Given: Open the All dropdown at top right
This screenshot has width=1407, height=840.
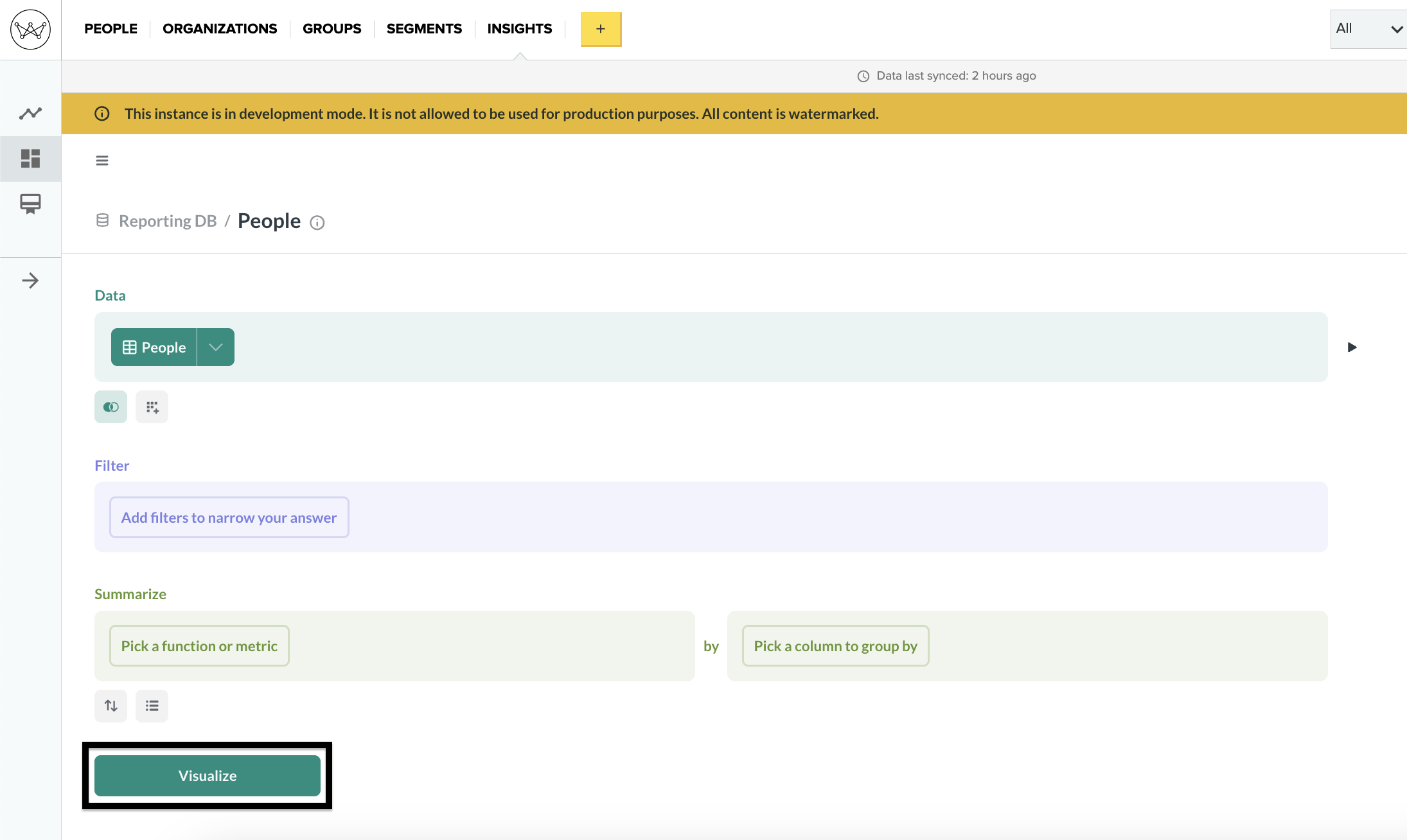Looking at the screenshot, I should click(x=1368, y=29).
